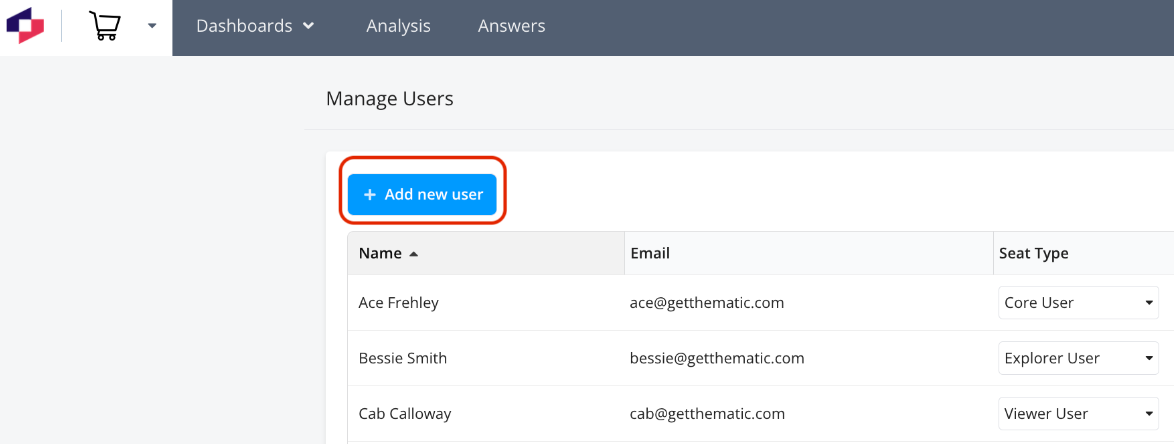Click the Email column header
The width and height of the screenshot is (1174, 444).
[809, 253]
